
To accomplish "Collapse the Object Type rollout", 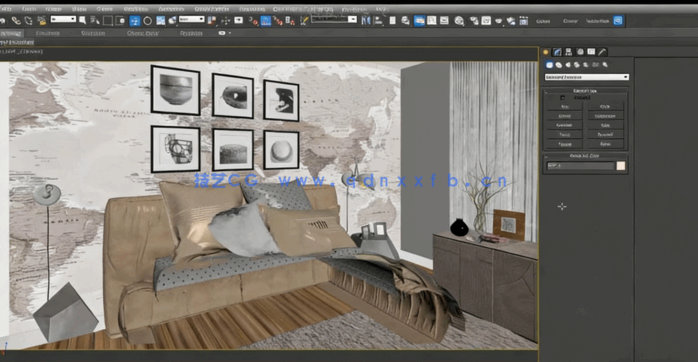I will 585,91.
